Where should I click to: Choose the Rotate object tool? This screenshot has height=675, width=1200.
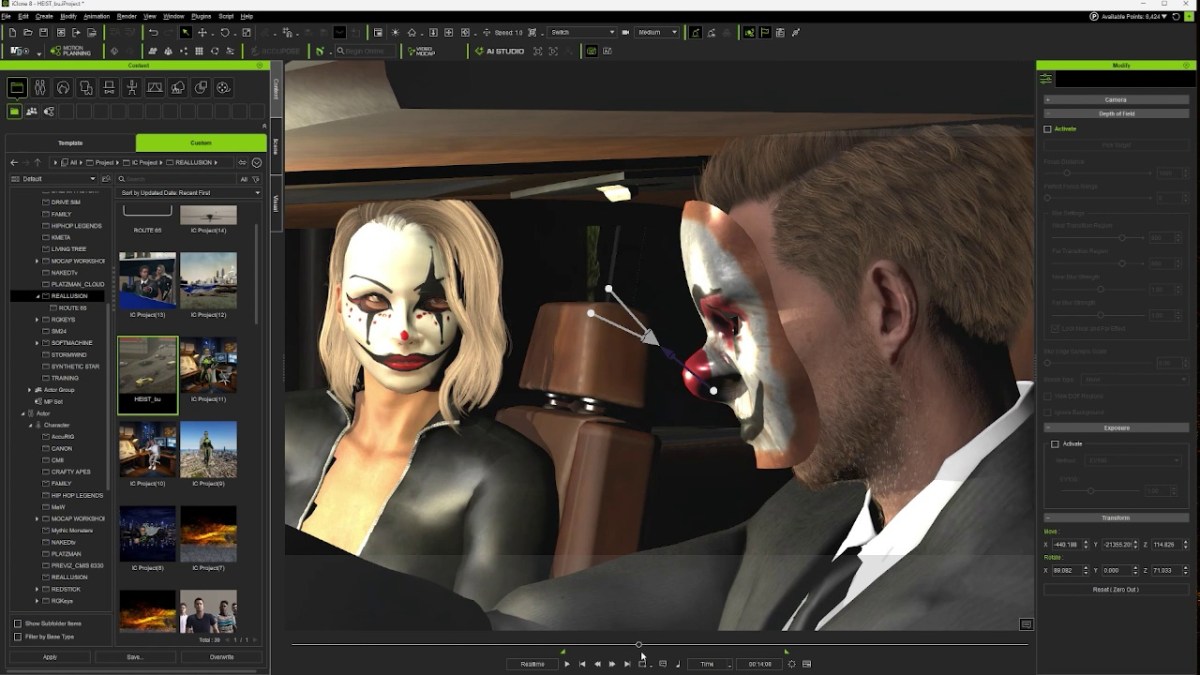pyautogui.click(x=225, y=32)
